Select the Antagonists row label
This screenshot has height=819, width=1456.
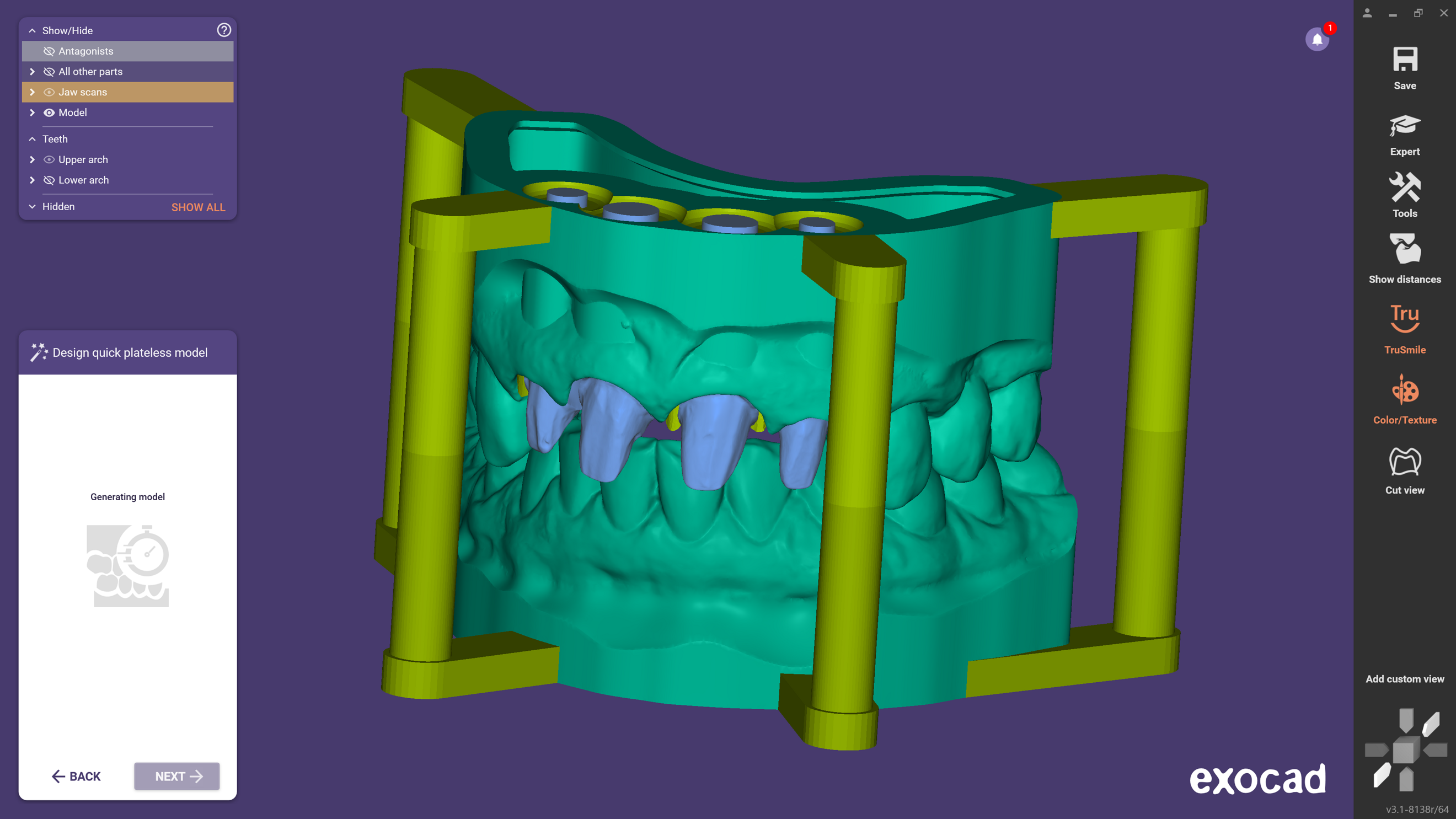pyautogui.click(x=86, y=51)
